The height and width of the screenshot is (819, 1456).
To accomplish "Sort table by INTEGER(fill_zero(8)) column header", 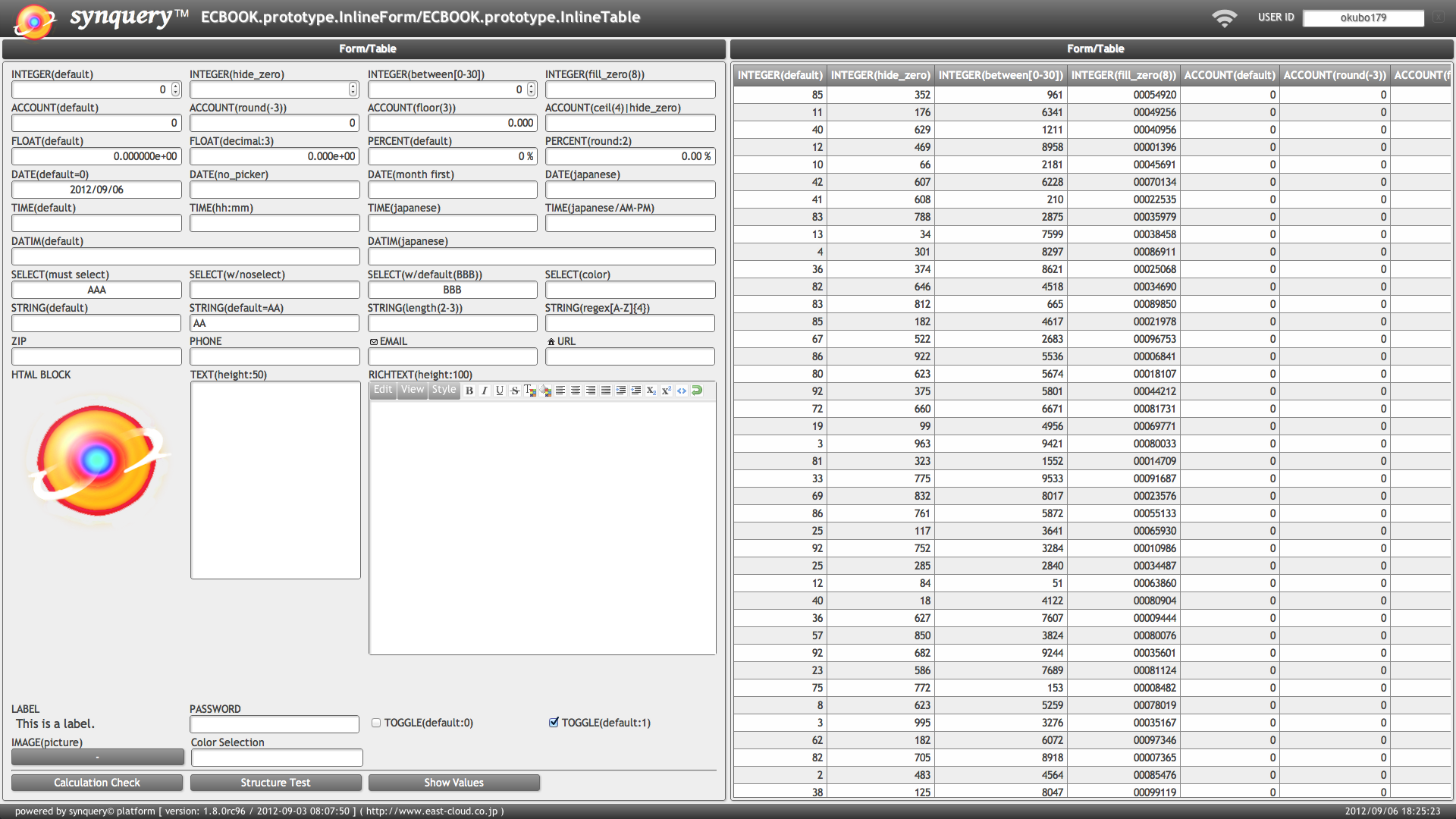I will pos(1124,75).
